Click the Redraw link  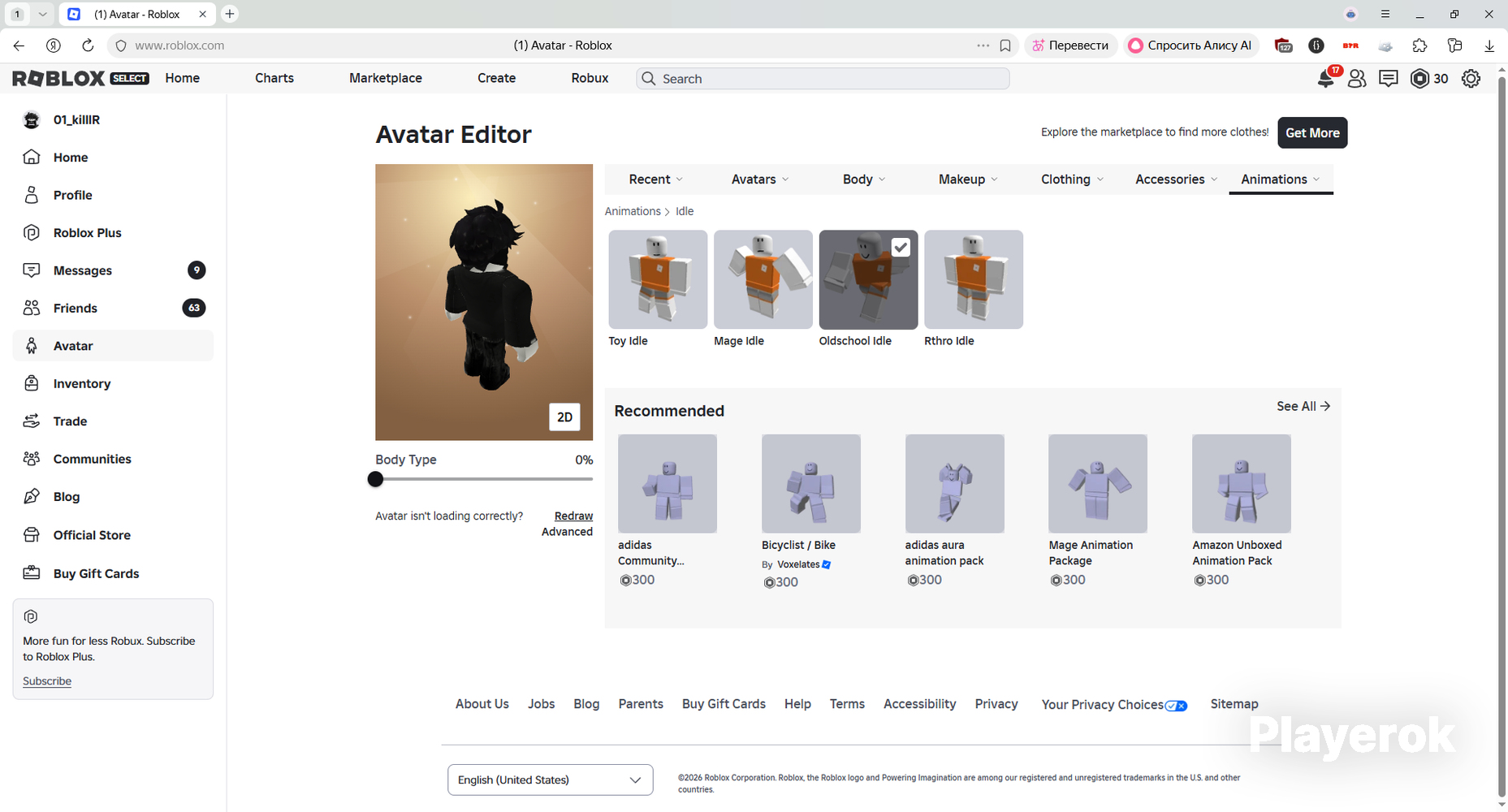click(573, 516)
